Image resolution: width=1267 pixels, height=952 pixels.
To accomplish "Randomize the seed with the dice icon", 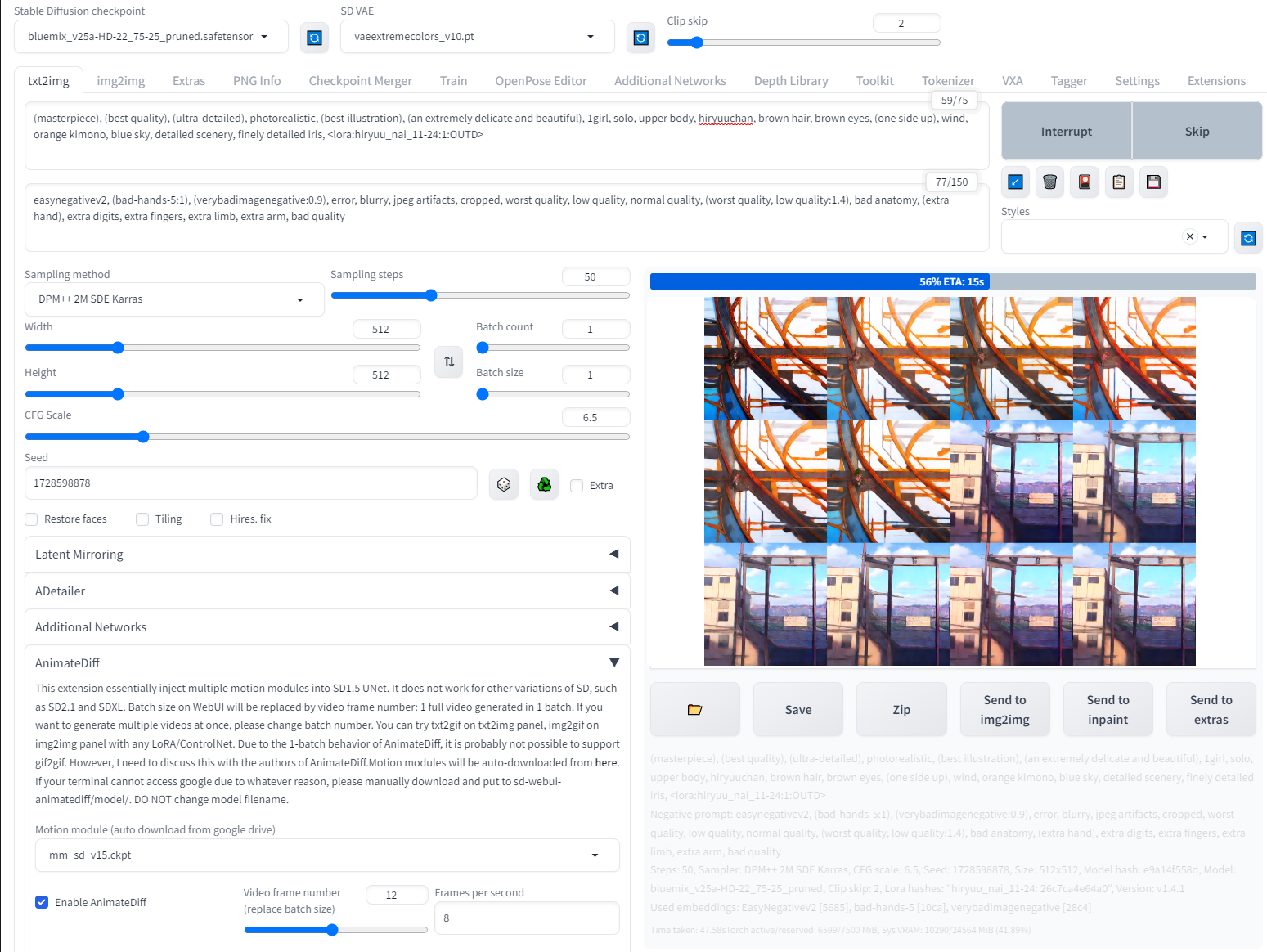I will tap(503, 483).
